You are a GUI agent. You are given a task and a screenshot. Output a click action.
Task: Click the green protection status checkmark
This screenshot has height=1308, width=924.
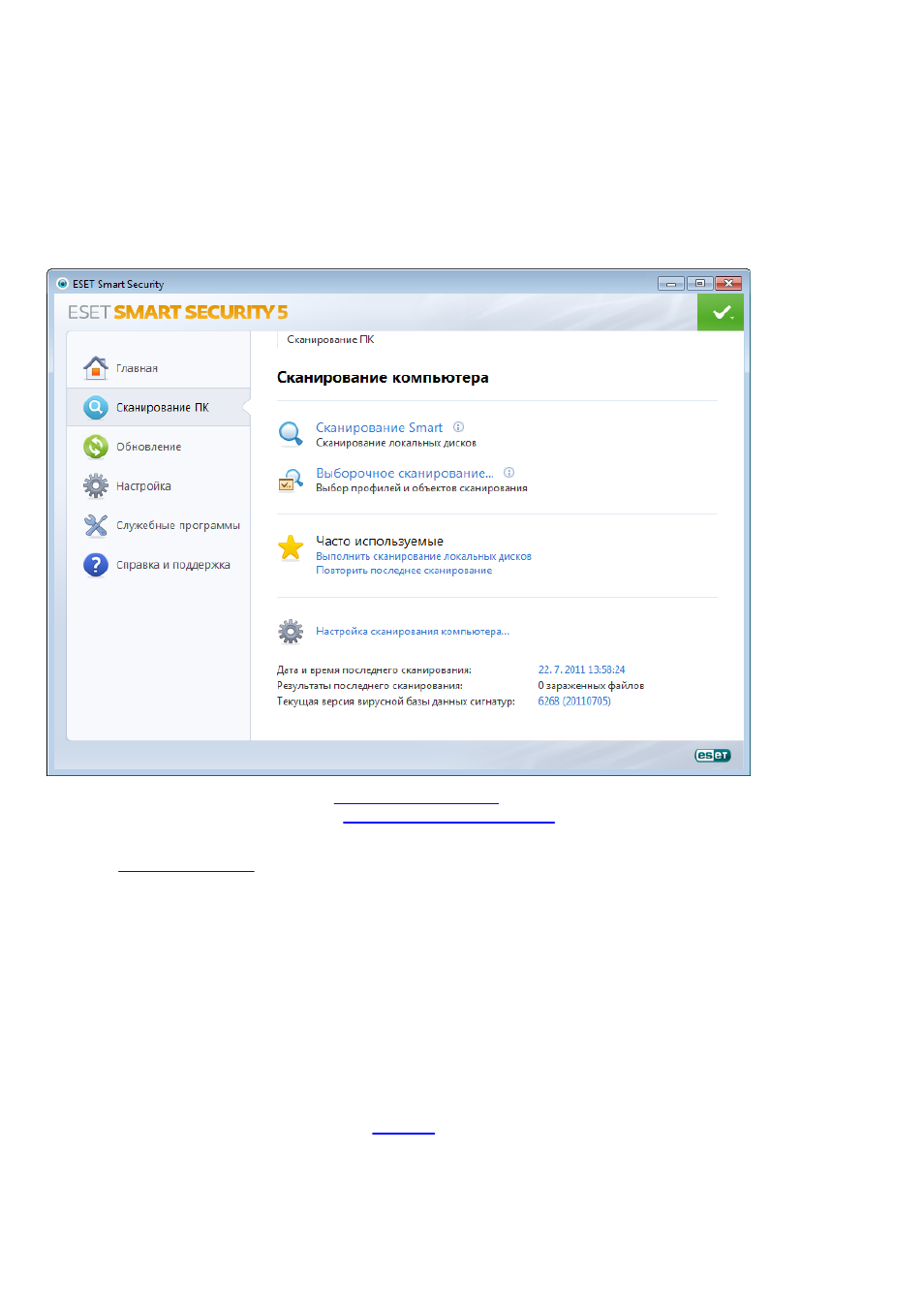tap(721, 312)
